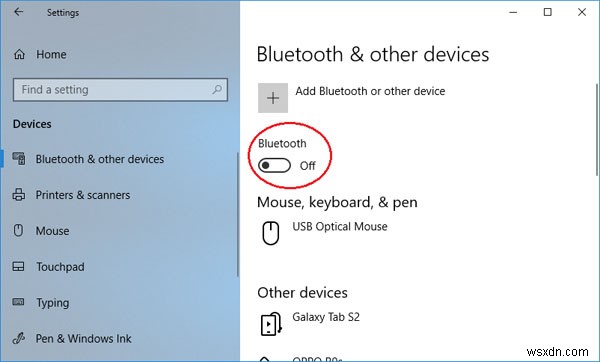Click the Find a setting search box

click(x=121, y=90)
